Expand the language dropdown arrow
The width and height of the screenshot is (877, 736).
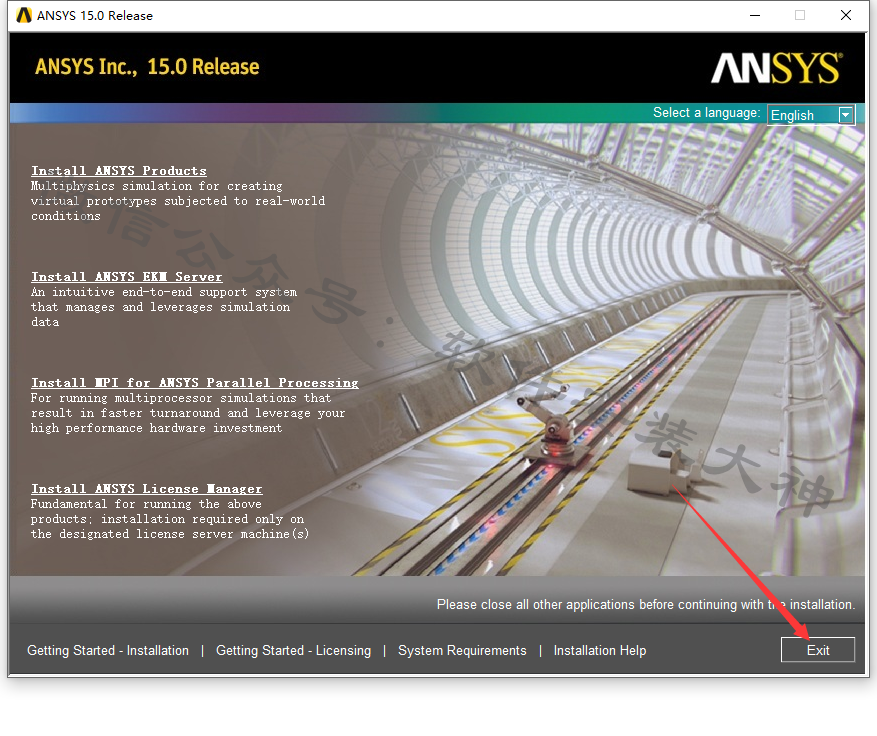pyautogui.click(x=846, y=115)
